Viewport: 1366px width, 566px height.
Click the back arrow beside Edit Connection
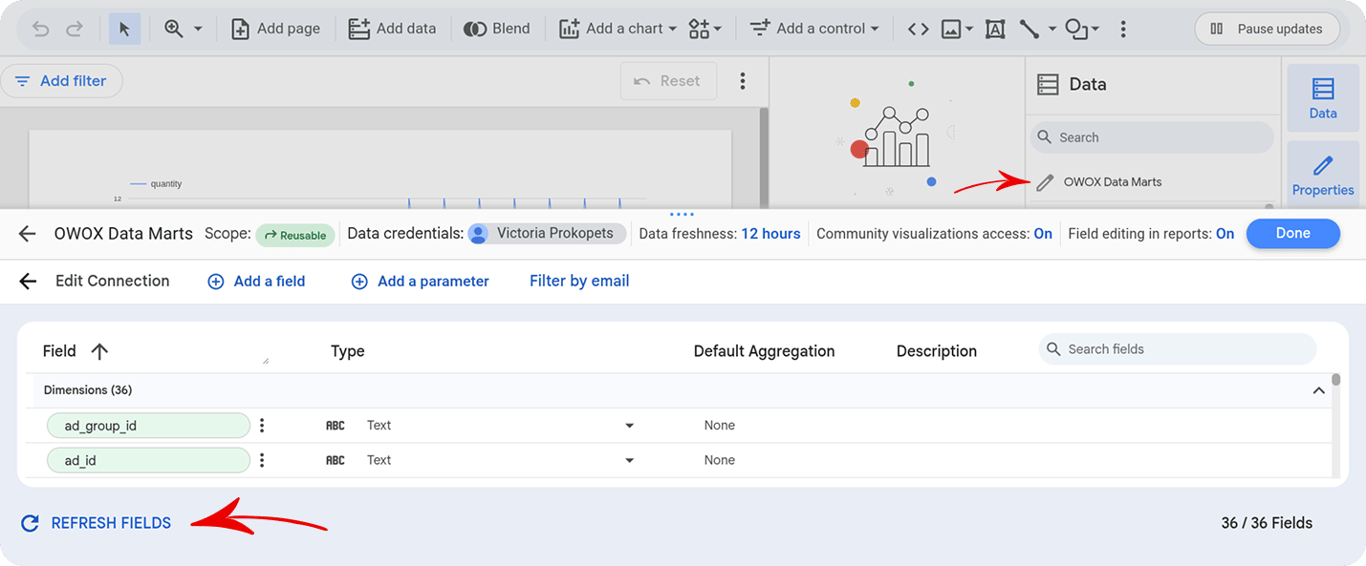[x=28, y=281]
